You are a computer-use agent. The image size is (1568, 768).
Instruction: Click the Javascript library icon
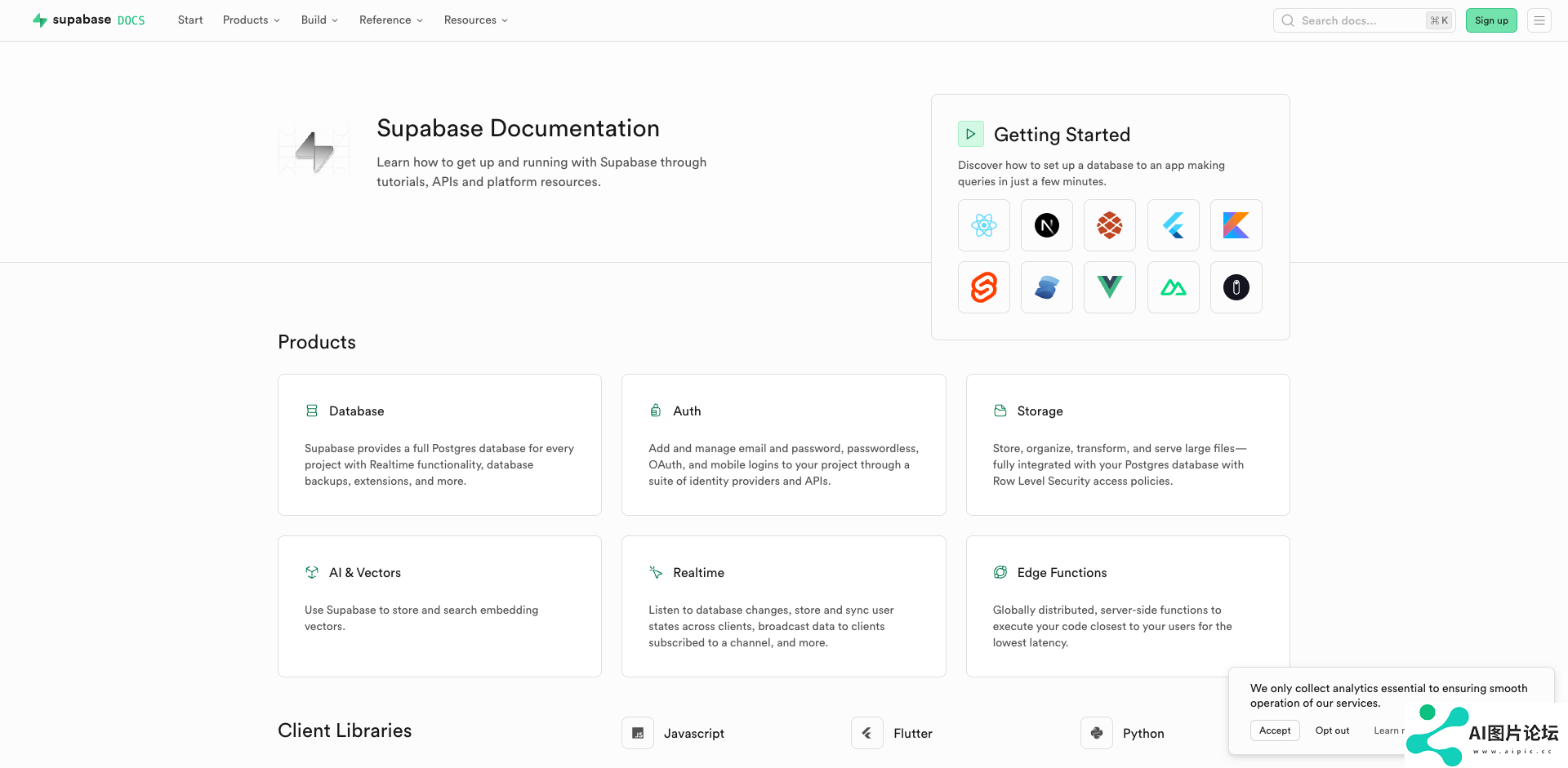[x=638, y=733]
